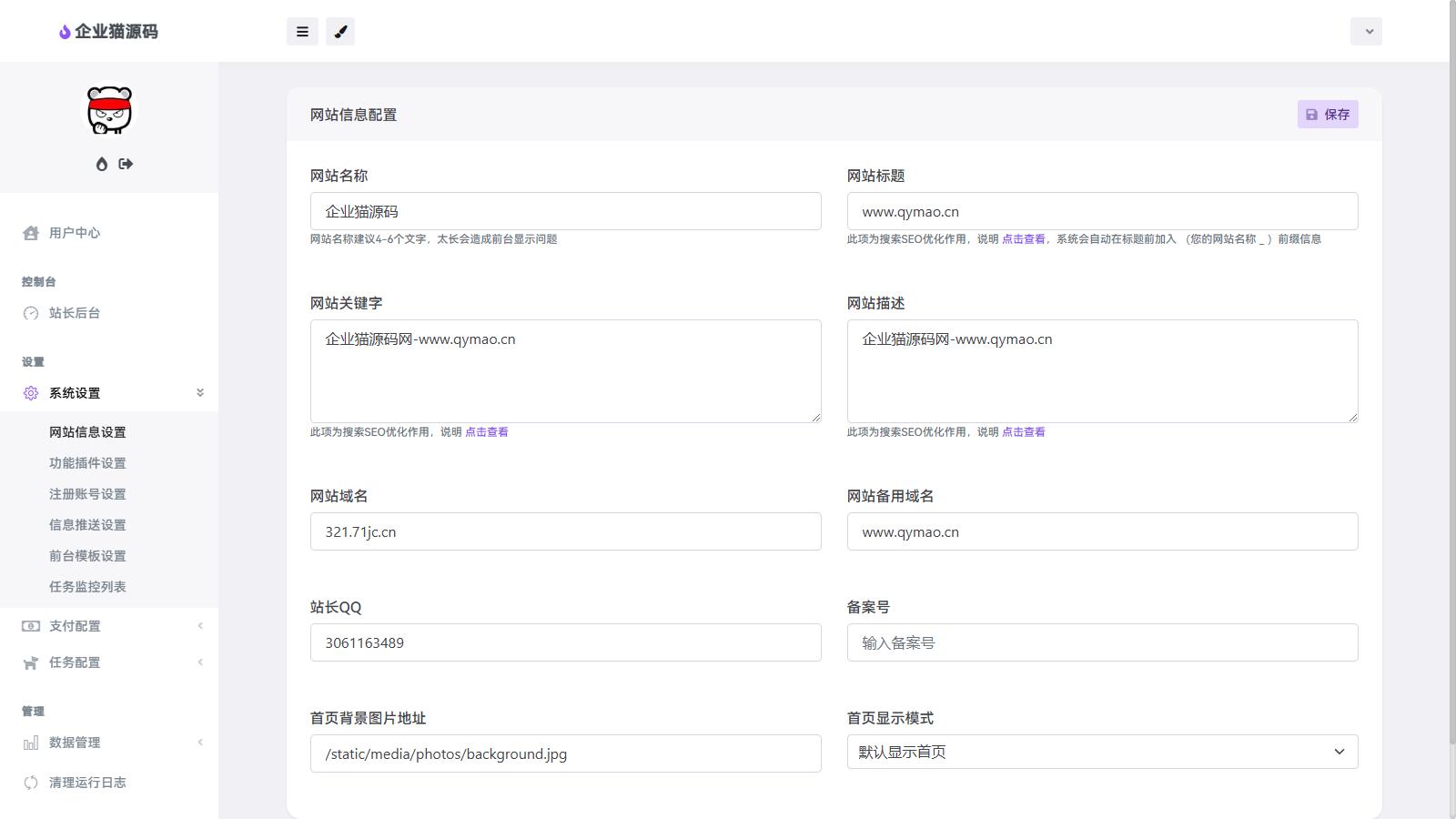Click the flame icon under avatar
Screen dimensions: 1456x819
point(102,164)
